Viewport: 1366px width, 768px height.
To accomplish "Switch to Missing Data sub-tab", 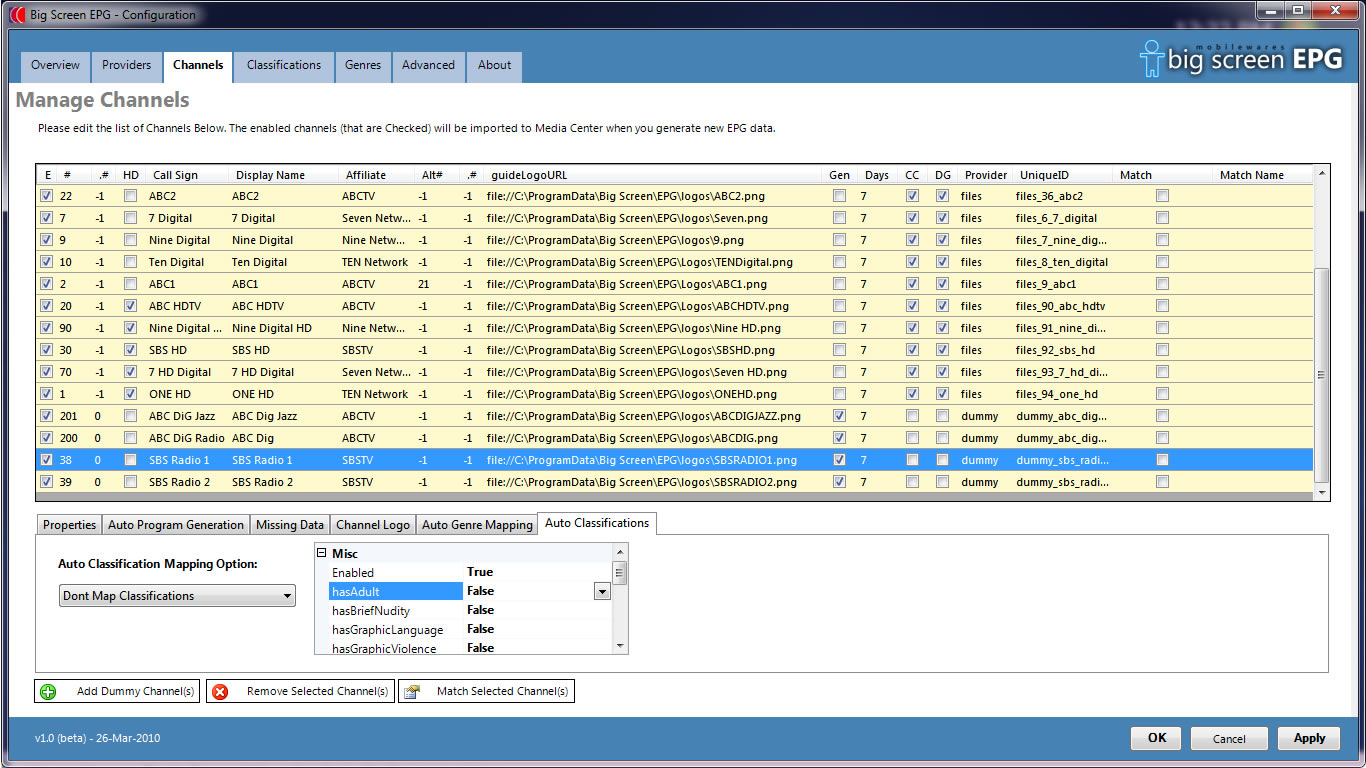I will point(290,525).
